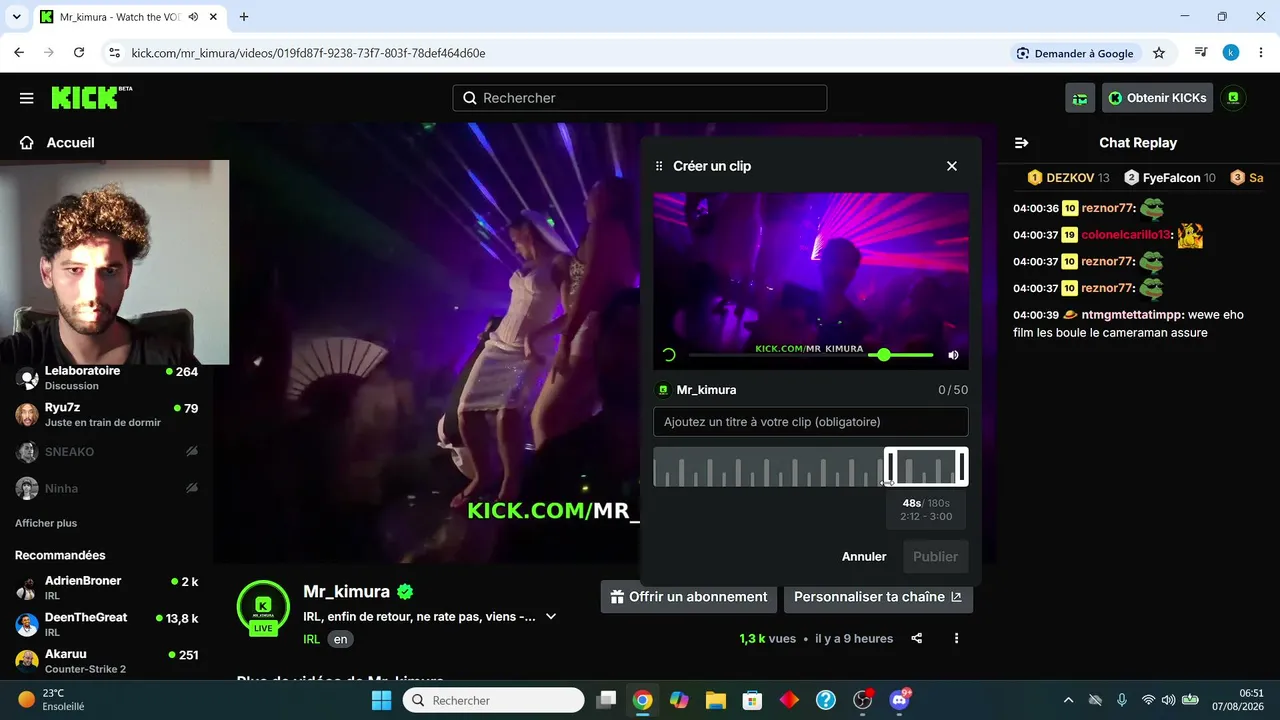
Task: Open the Ryu7z channel
Action: tap(107, 414)
